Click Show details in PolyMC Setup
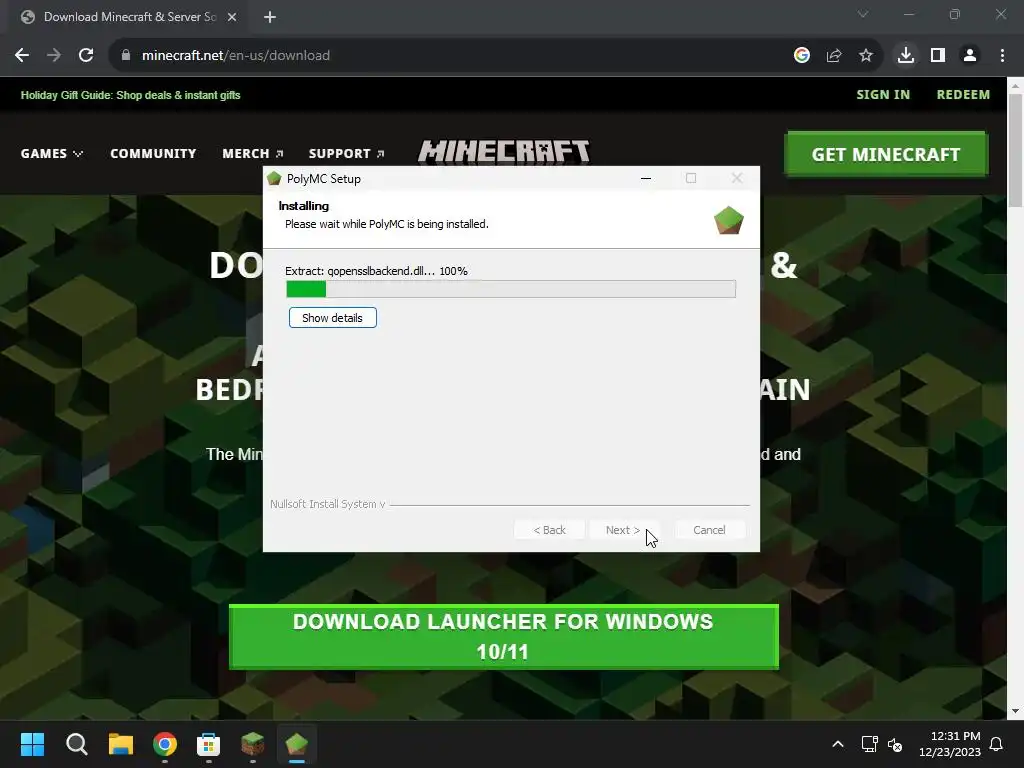Viewport: 1024px width, 768px height. tap(332, 318)
